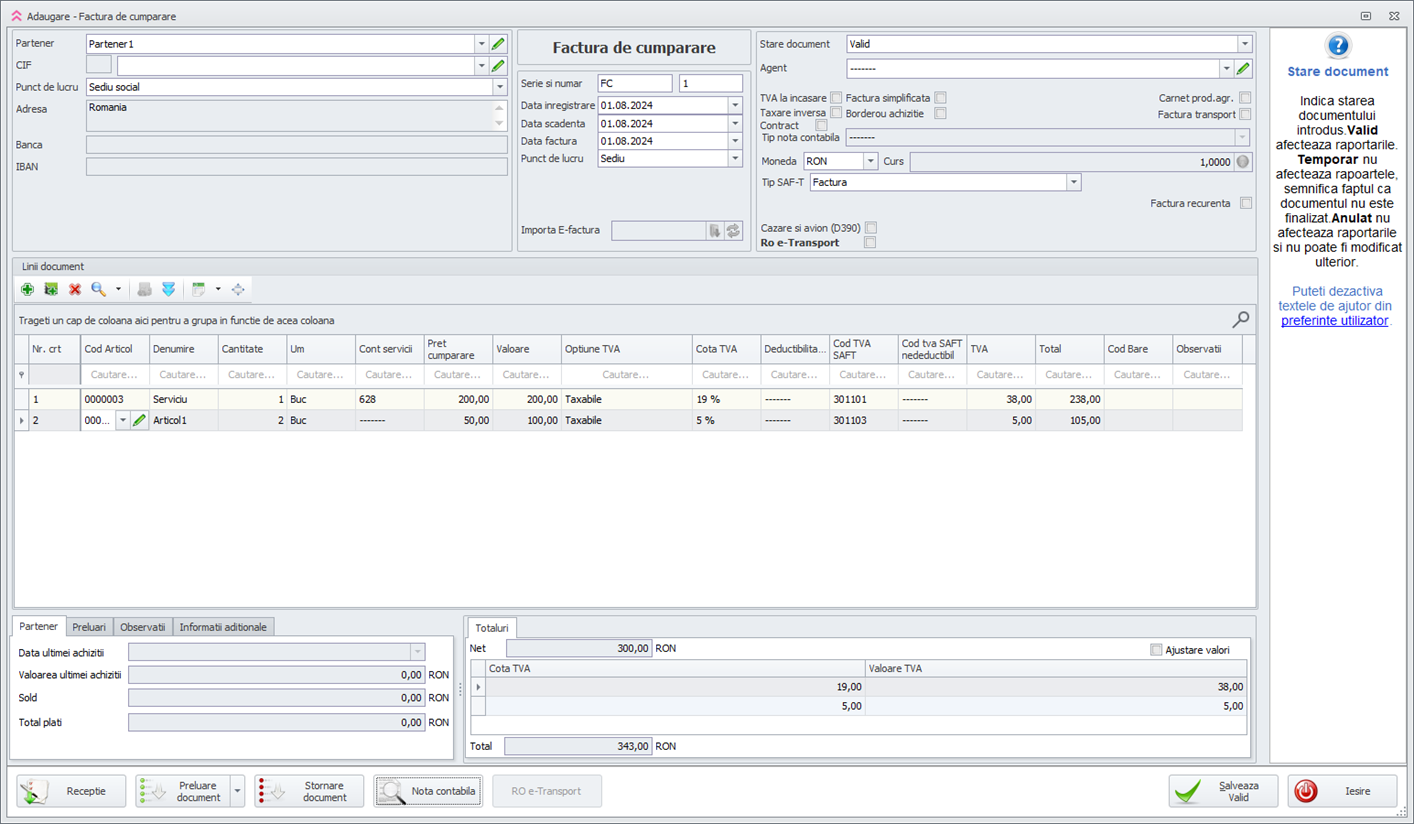Click the blue double down arrow icon
The height and width of the screenshot is (824, 1414).
click(168, 289)
